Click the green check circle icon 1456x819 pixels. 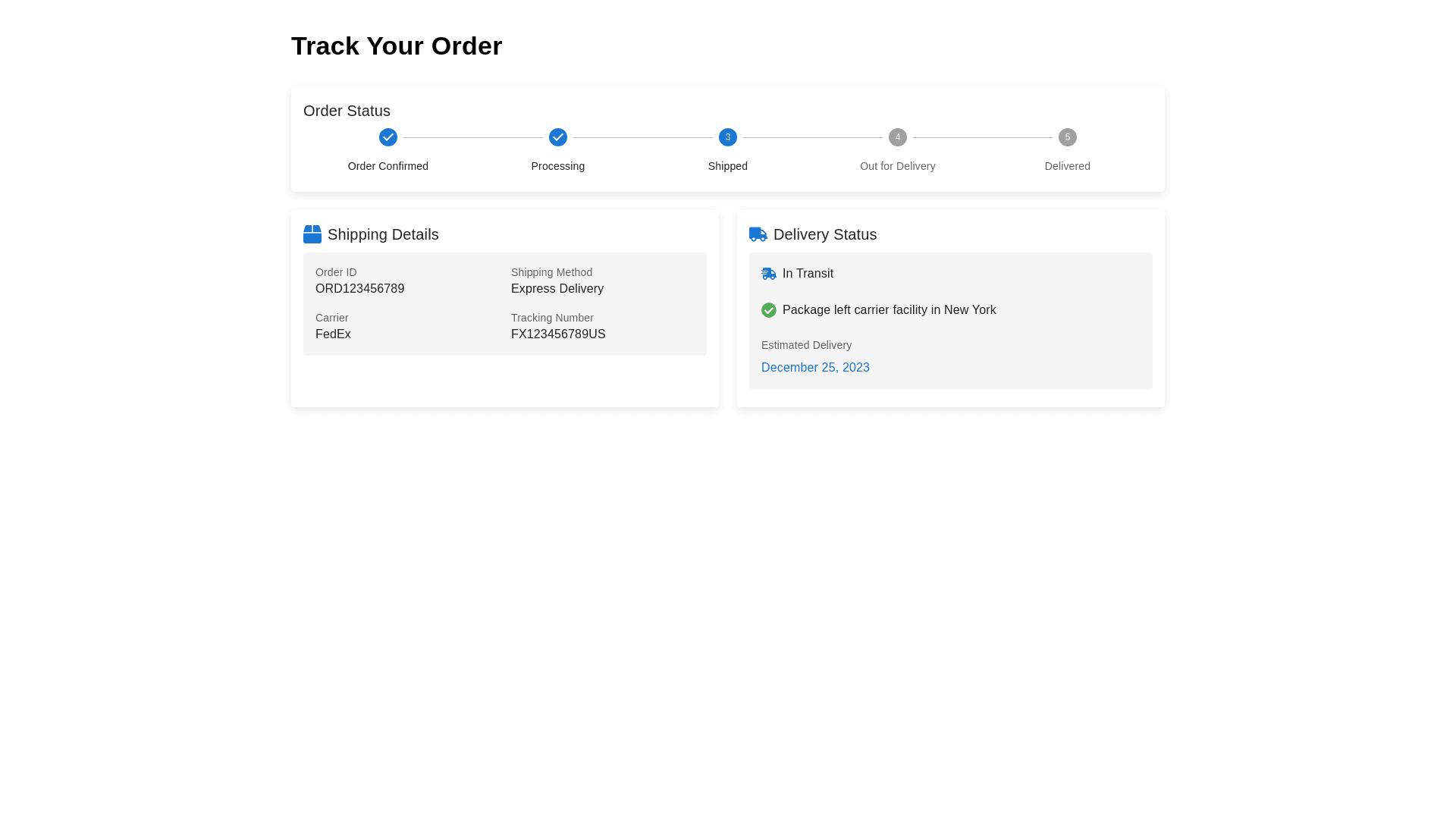click(x=768, y=310)
